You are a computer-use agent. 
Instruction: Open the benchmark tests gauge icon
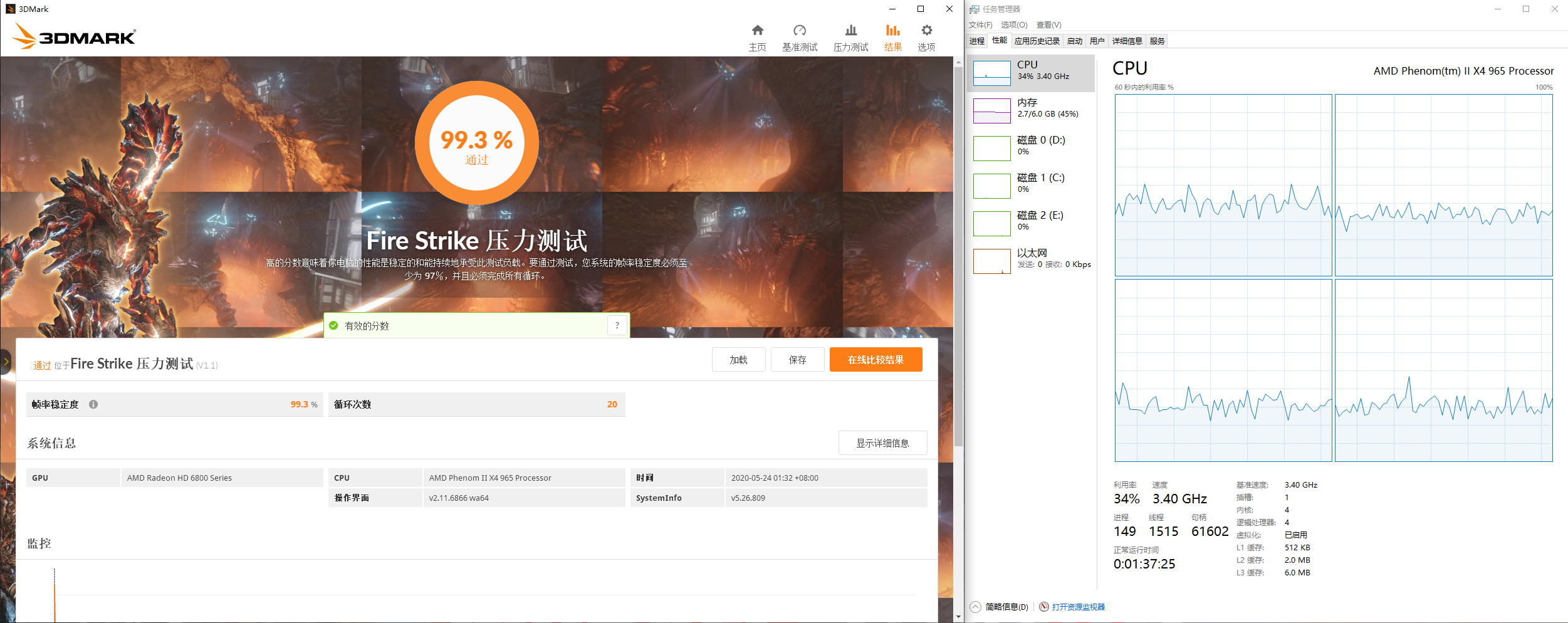pos(800,30)
